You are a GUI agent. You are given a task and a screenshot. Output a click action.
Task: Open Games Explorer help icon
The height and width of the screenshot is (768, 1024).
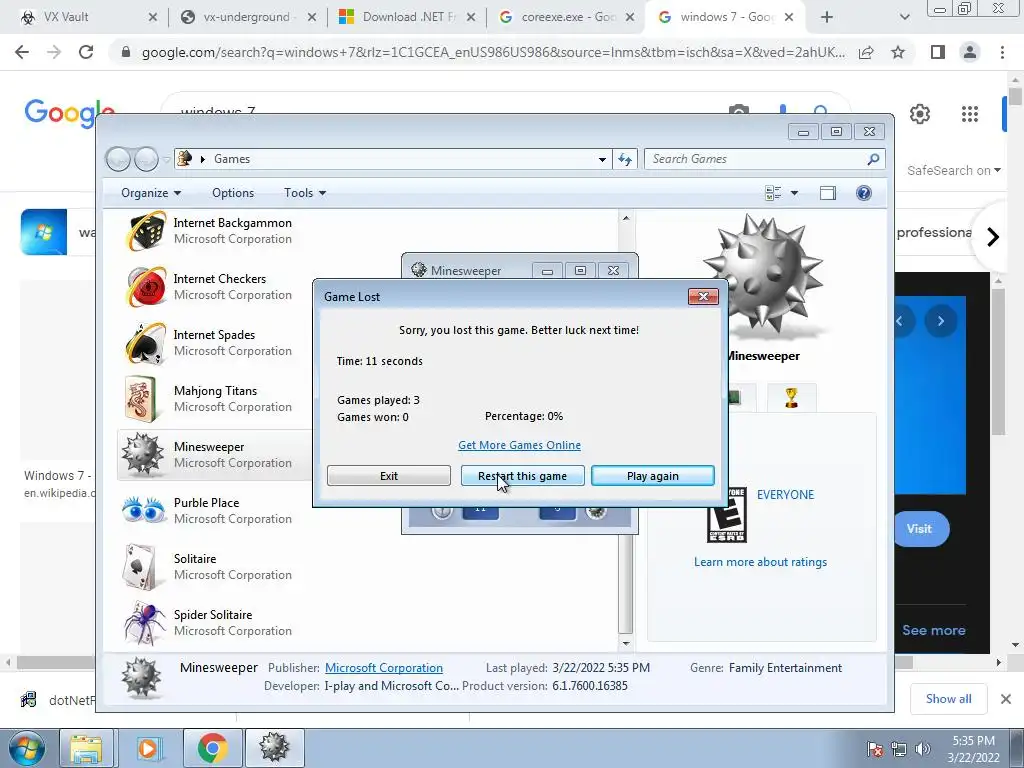click(863, 193)
